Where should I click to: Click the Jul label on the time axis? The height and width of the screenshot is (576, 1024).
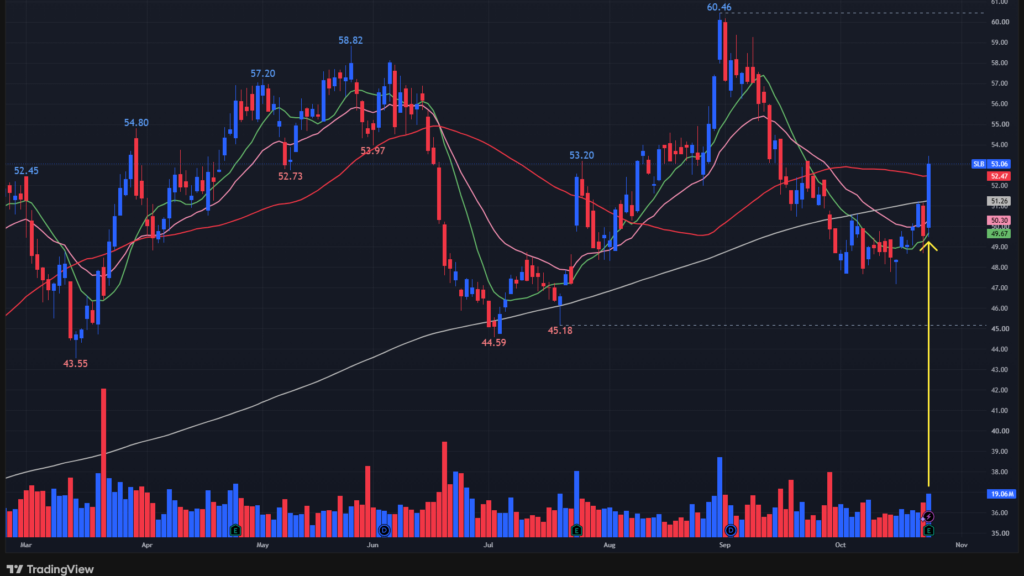tap(488, 545)
